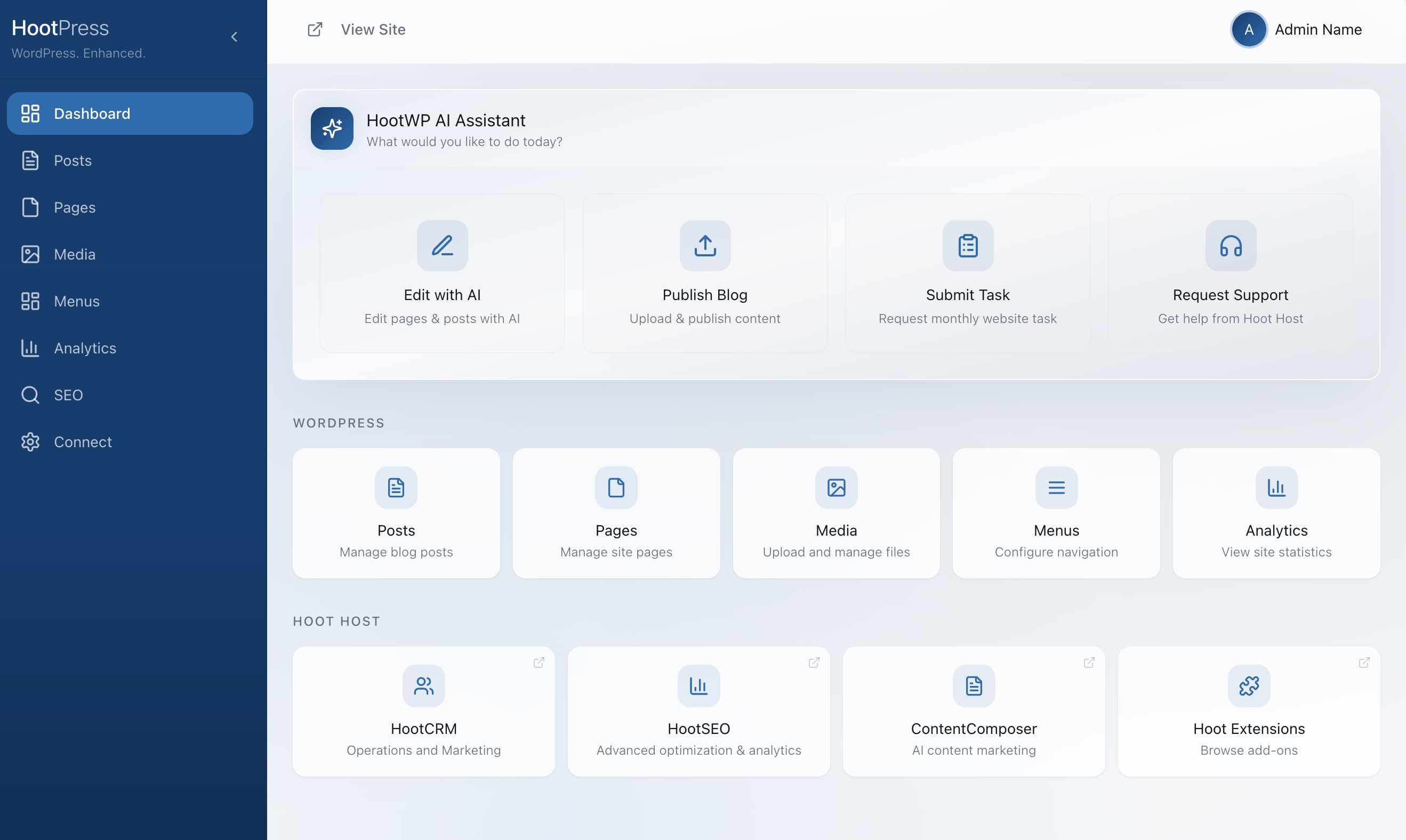Open the Pages card under WordPress
This screenshot has width=1406, height=840.
616,513
